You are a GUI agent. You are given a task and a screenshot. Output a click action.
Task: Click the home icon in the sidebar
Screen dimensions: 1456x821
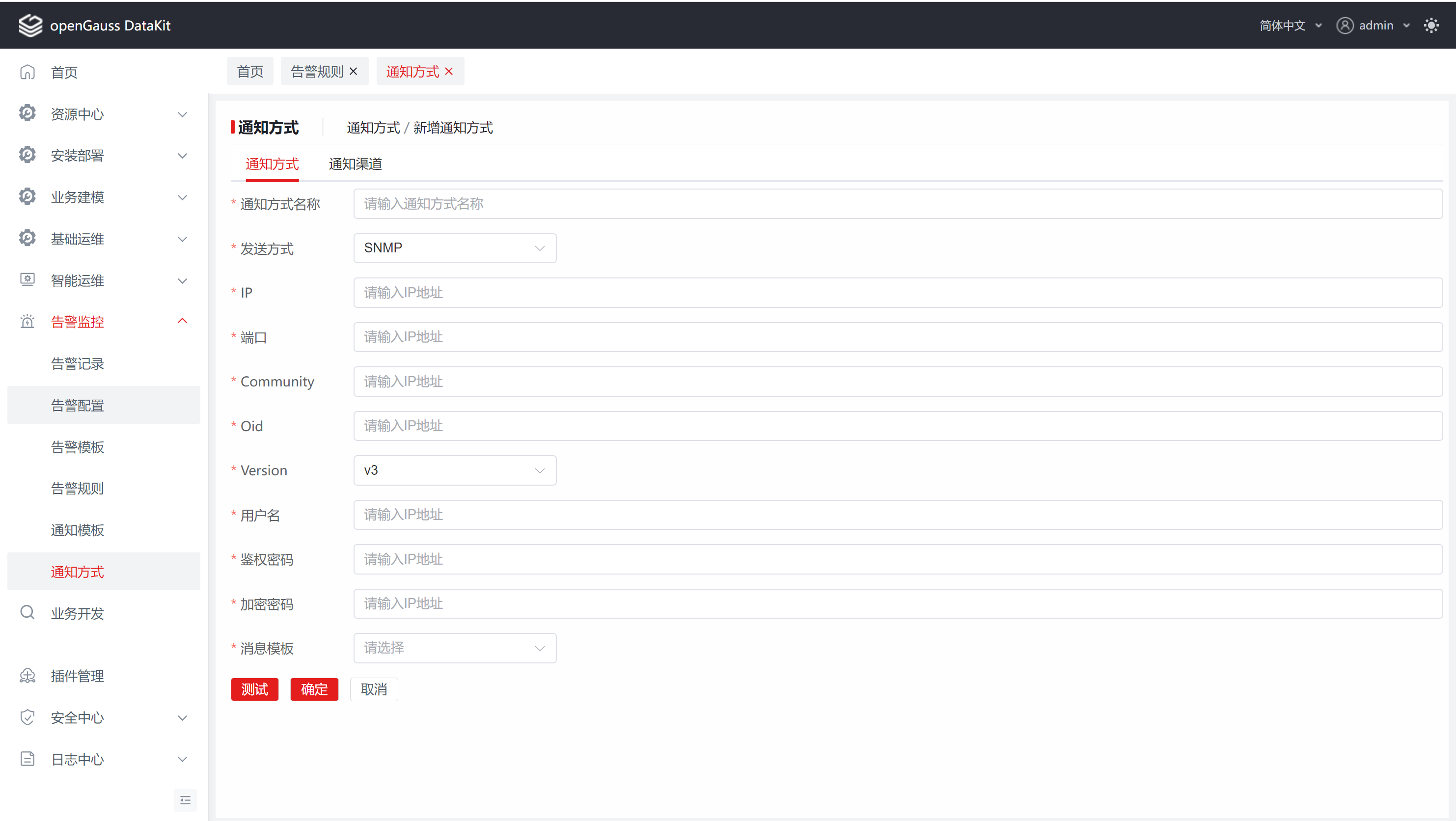coord(27,72)
